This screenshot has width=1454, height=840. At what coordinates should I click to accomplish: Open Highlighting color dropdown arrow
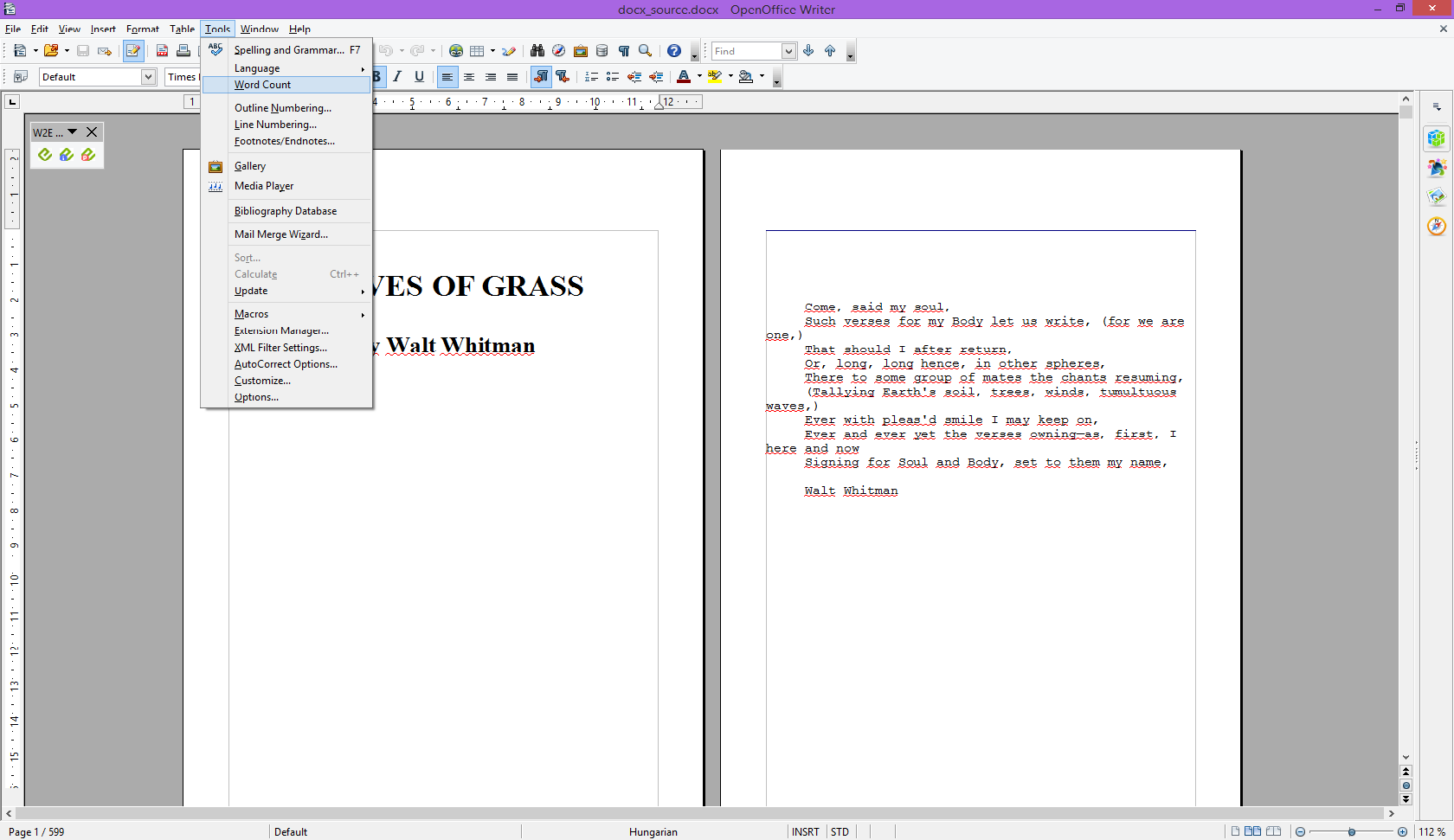[730, 77]
